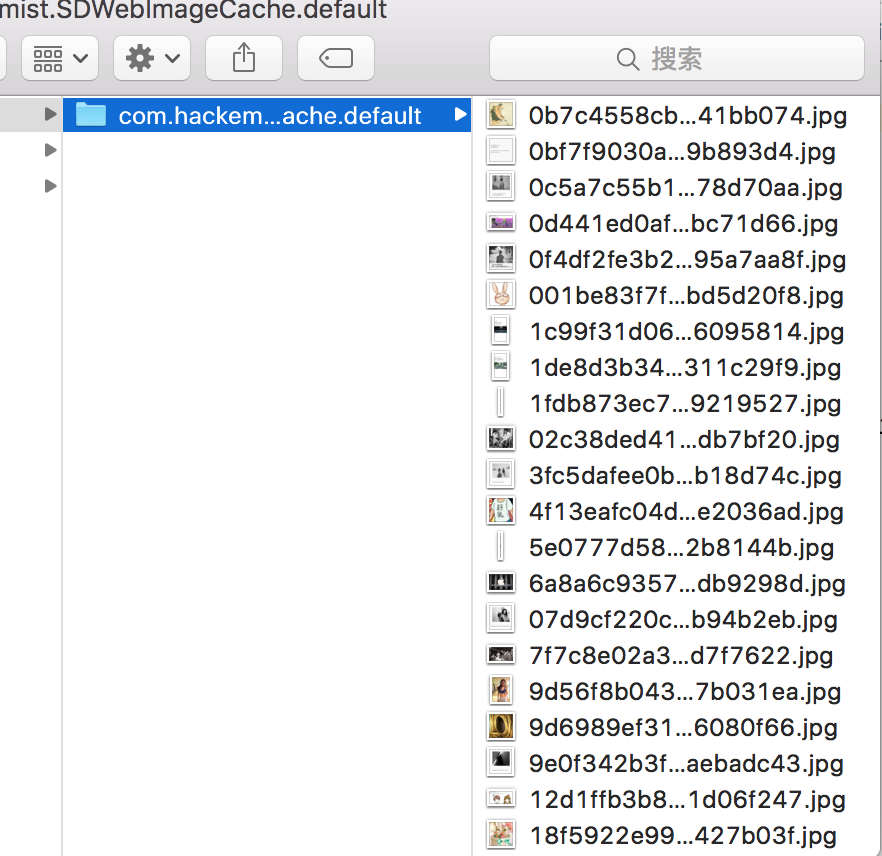The height and width of the screenshot is (856, 882).
Task: Click the folder icon of com.hackem...ache.default
Action: pos(91,115)
